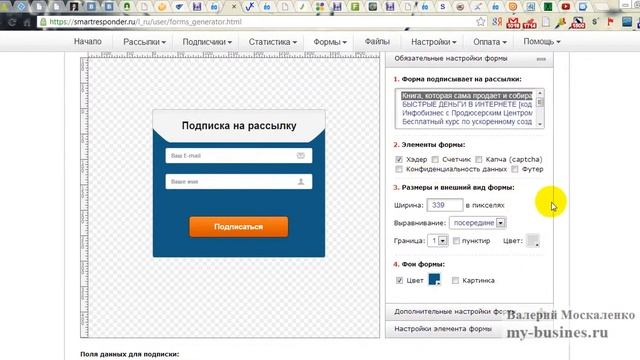640x360 pixels.
Task: Open the Граница width dropdown
Action: coord(438,241)
